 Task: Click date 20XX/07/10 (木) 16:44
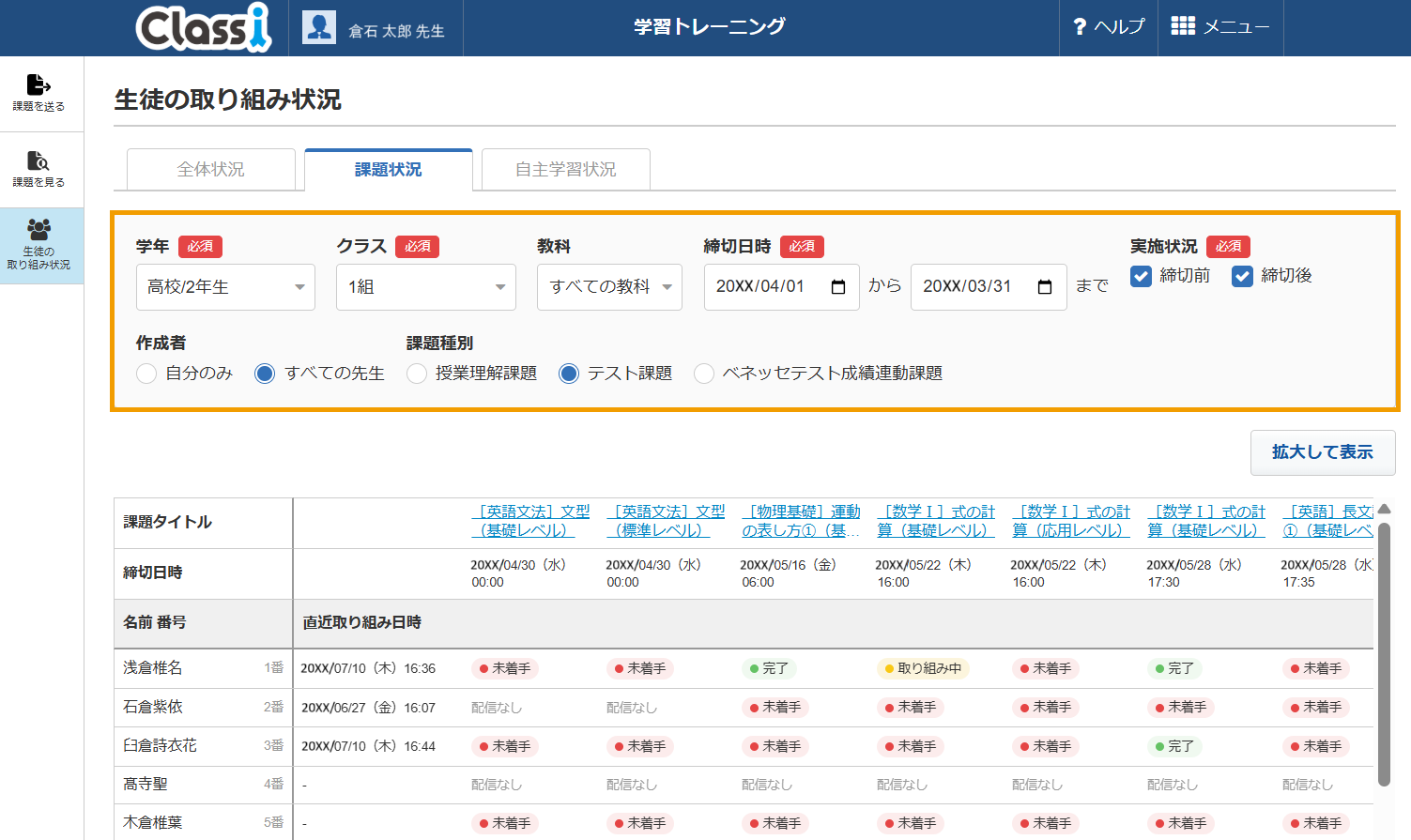tap(368, 746)
